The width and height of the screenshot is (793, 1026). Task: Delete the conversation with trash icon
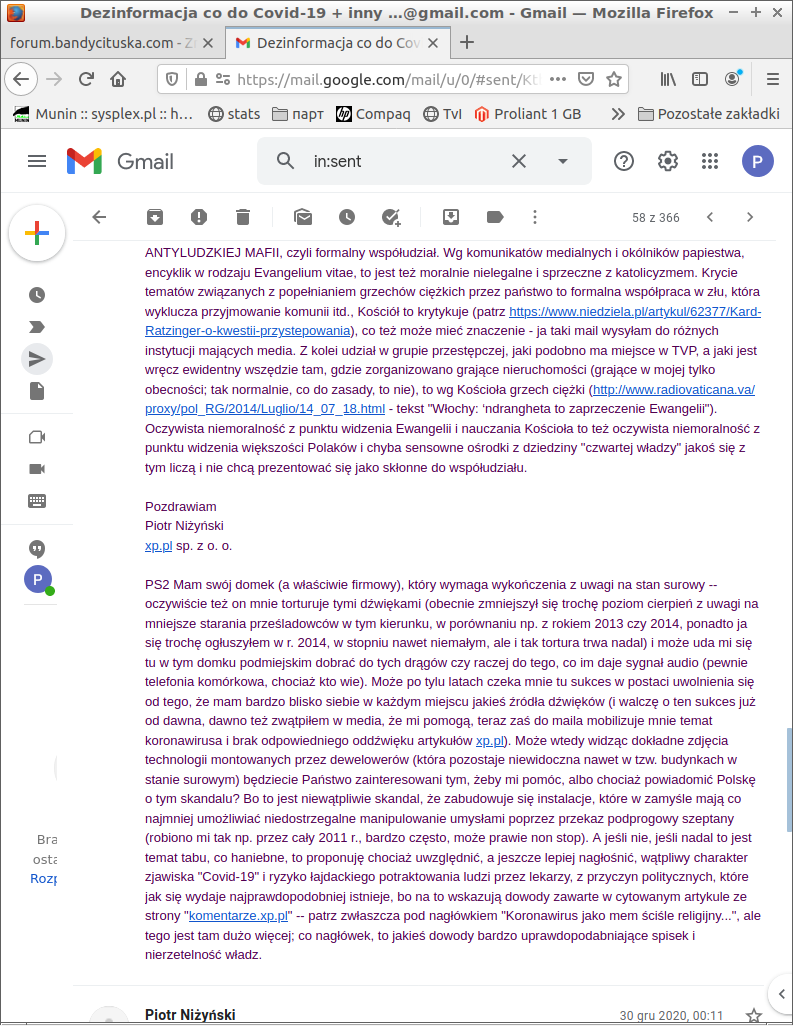243,217
